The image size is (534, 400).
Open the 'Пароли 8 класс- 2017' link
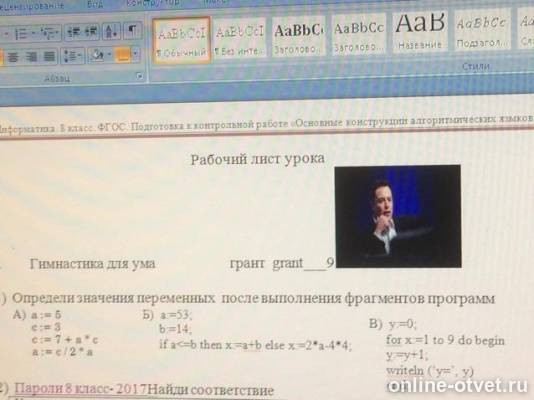point(81,389)
